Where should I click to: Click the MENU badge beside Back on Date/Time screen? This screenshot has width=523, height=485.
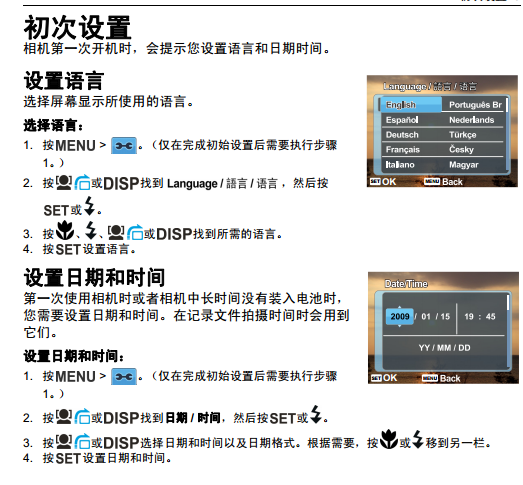pyautogui.click(x=430, y=378)
